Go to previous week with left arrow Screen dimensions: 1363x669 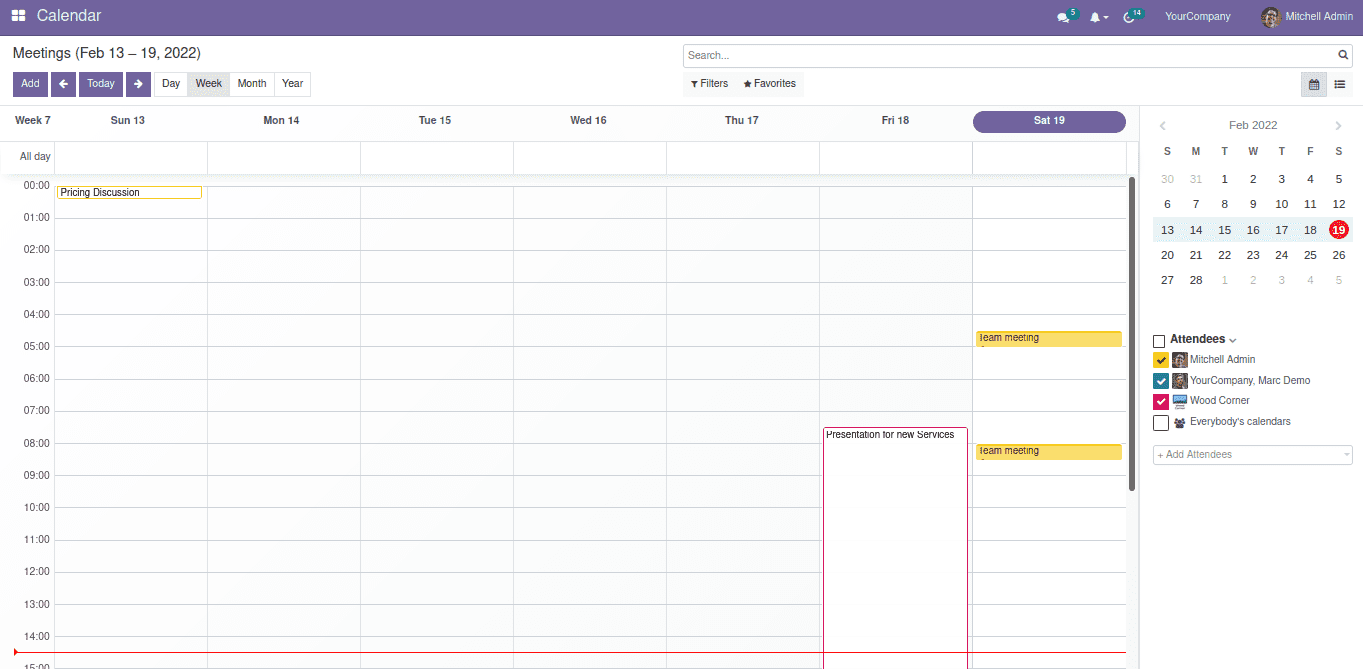pyautogui.click(x=63, y=84)
